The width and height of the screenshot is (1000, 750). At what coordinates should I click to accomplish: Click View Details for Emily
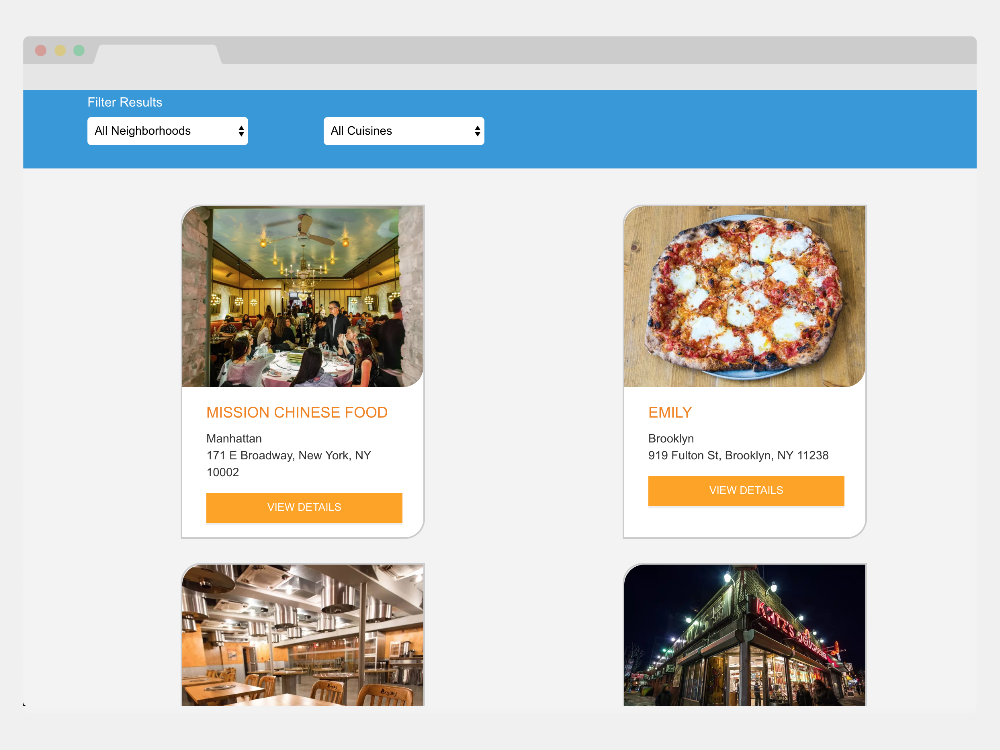click(746, 490)
